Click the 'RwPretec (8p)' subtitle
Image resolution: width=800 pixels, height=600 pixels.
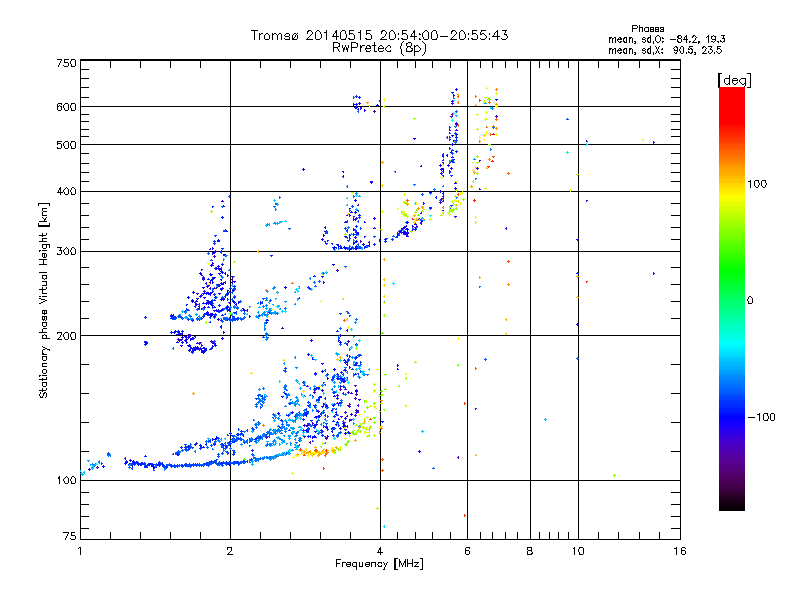coord(379,48)
